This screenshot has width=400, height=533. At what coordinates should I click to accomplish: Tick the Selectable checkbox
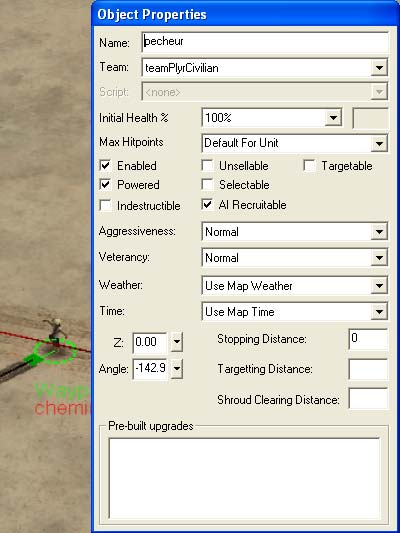[x=207, y=185]
